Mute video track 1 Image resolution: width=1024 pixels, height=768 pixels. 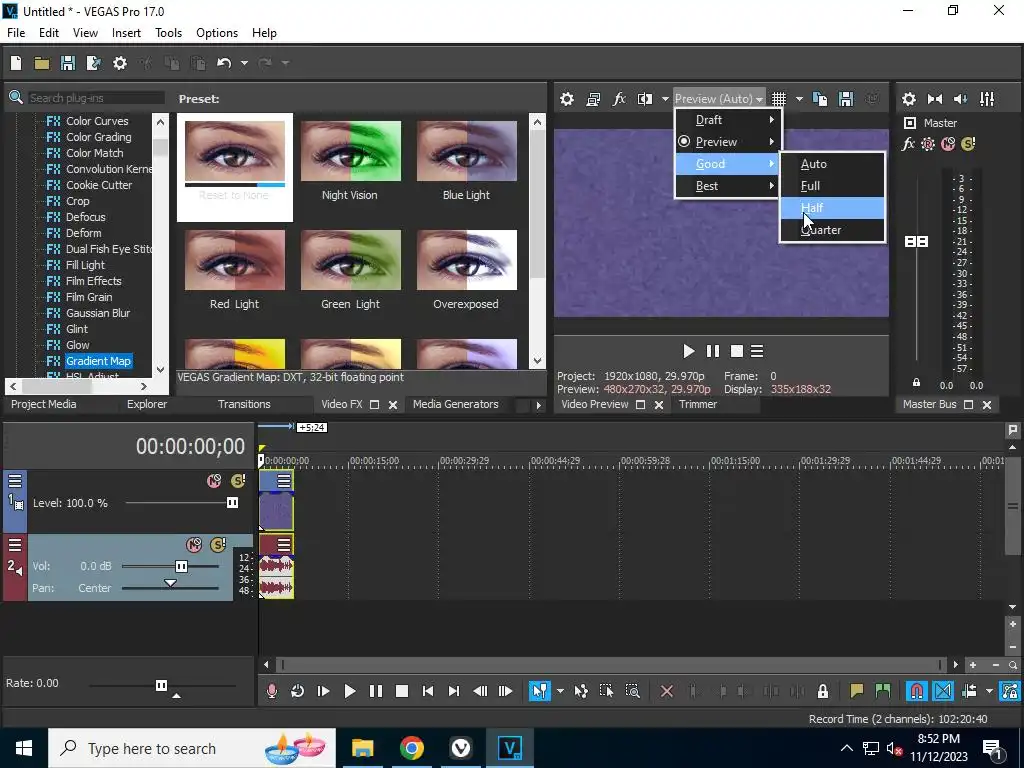click(214, 481)
